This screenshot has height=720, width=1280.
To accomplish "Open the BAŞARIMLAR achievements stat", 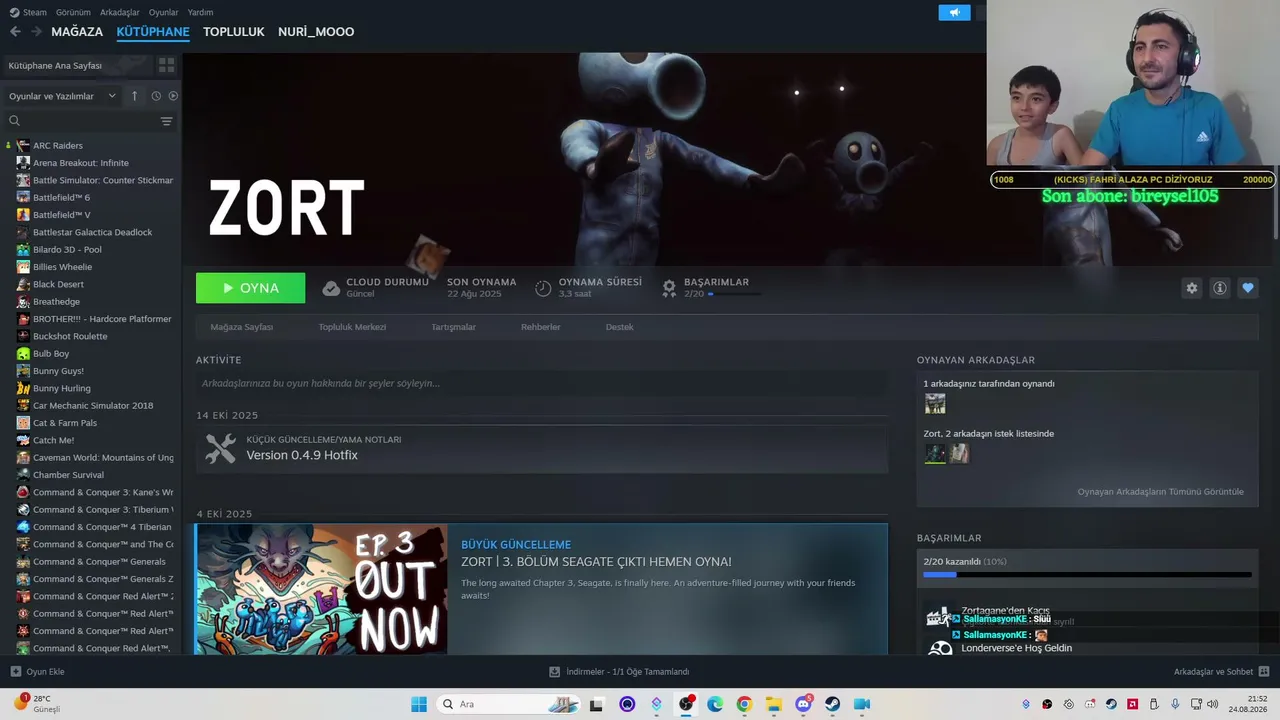I will pos(706,287).
